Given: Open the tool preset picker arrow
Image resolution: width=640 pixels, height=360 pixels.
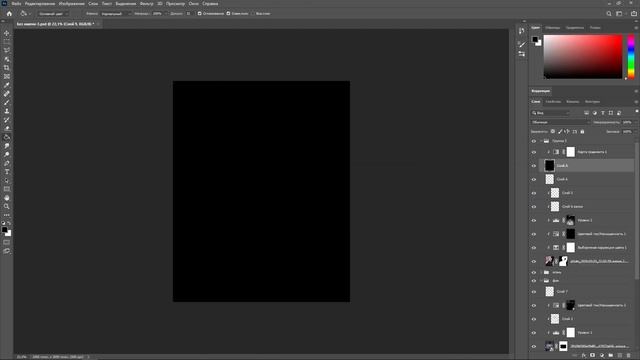Looking at the screenshot, I should 30,13.
